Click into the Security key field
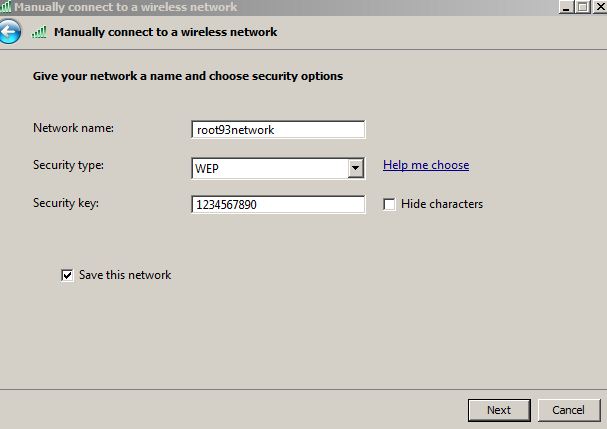Viewport: 607px width, 429px height. 277,205
